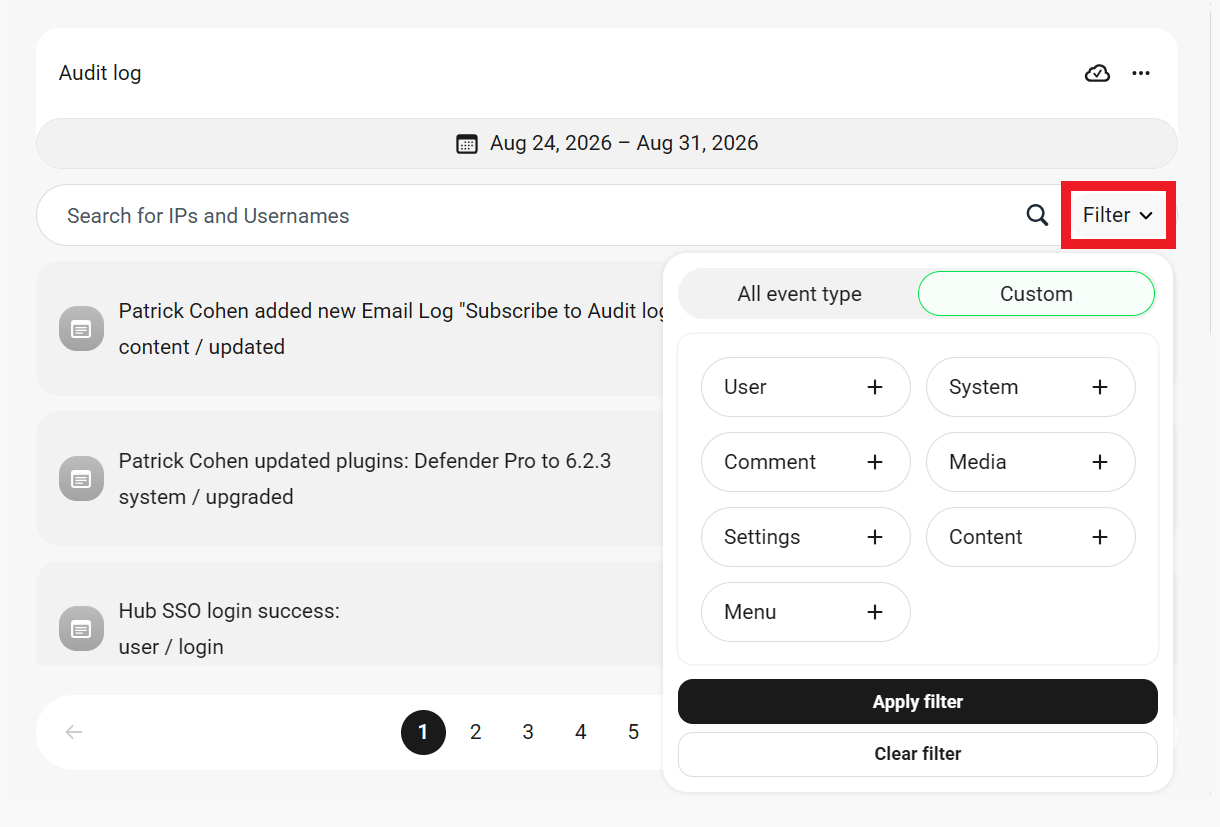Click the Clear filter button
Screen dimensions: 1220x827
point(918,754)
